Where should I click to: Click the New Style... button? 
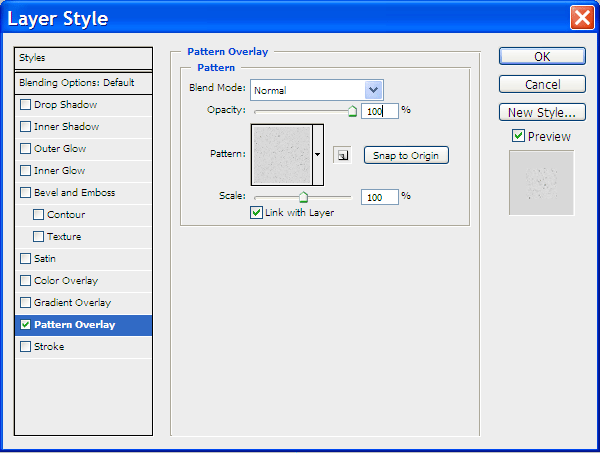tap(542, 112)
